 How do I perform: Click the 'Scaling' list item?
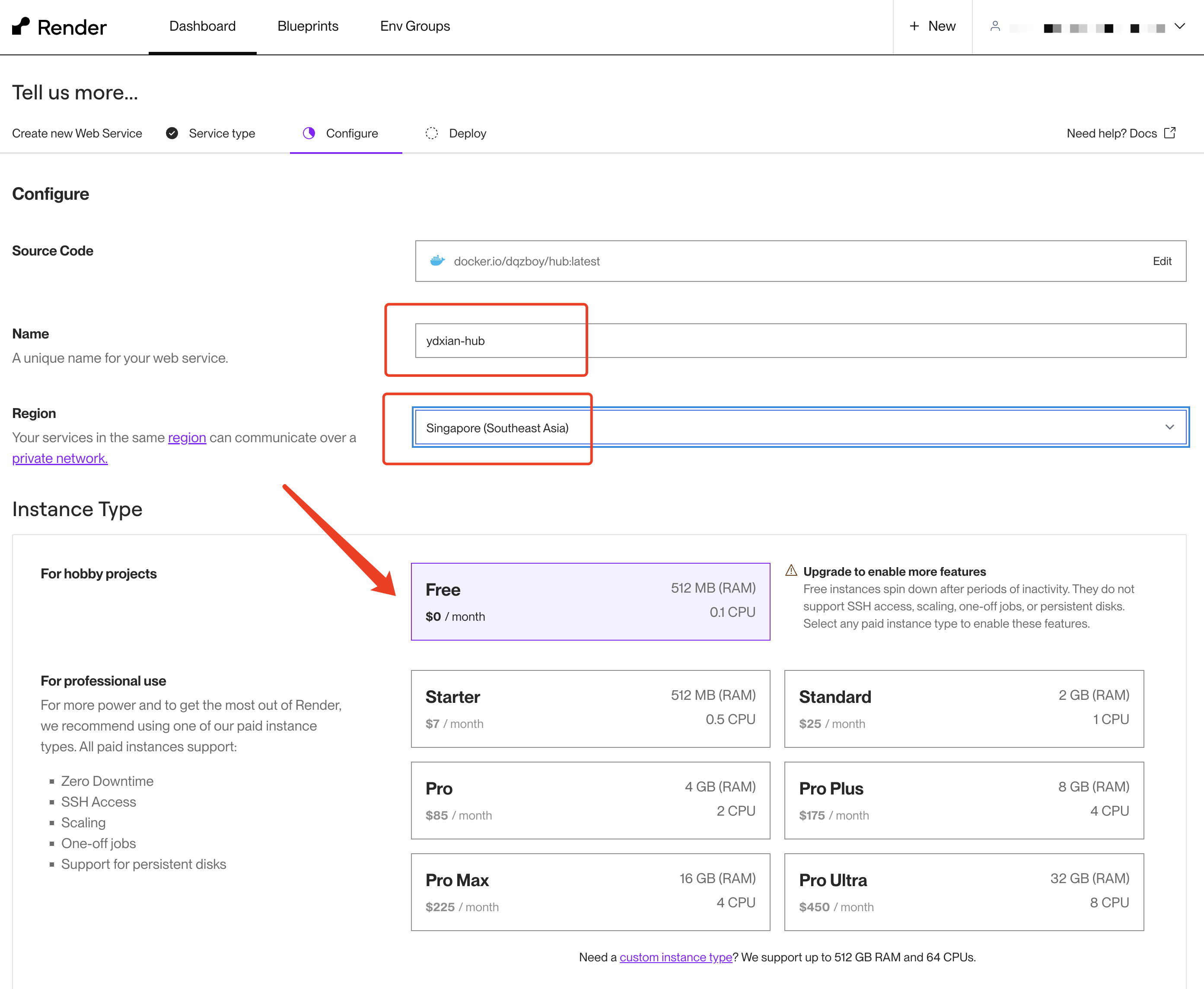click(83, 823)
